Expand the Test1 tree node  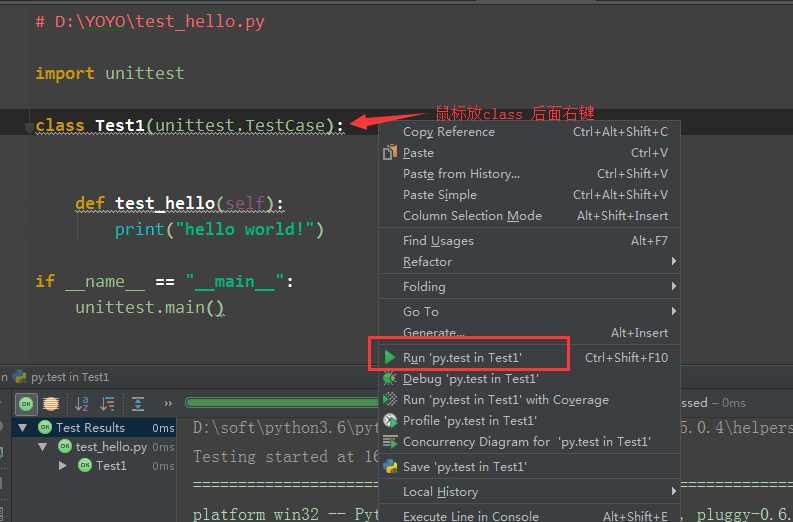63,465
